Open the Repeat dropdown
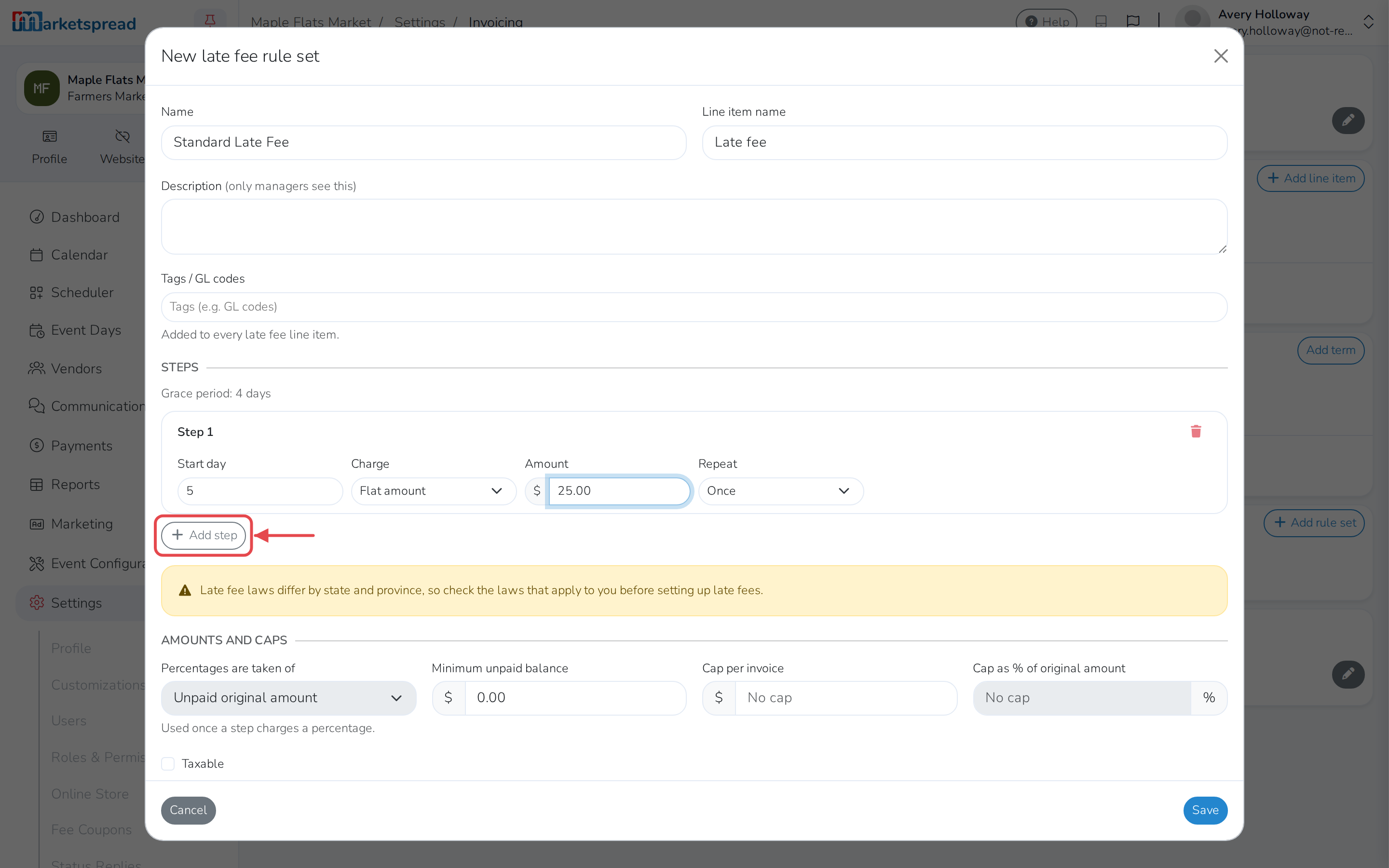 pyautogui.click(x=781, y=491)
